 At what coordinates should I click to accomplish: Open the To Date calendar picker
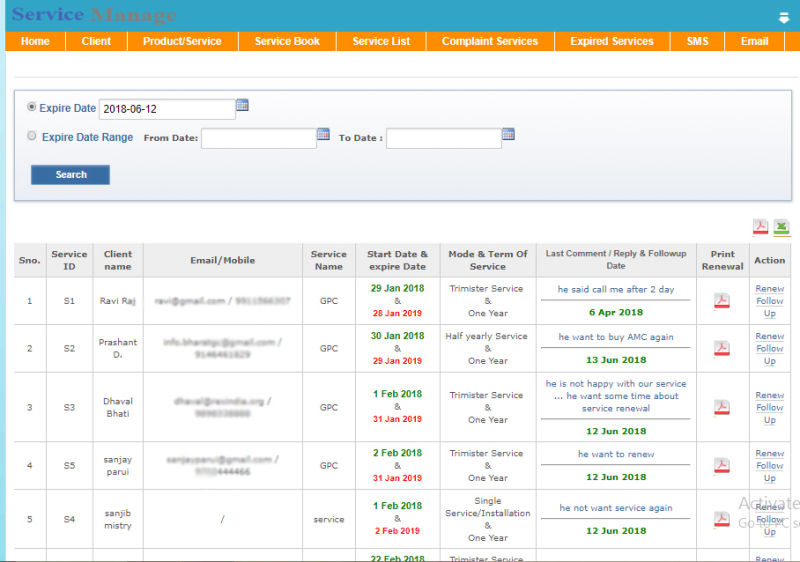508,134
